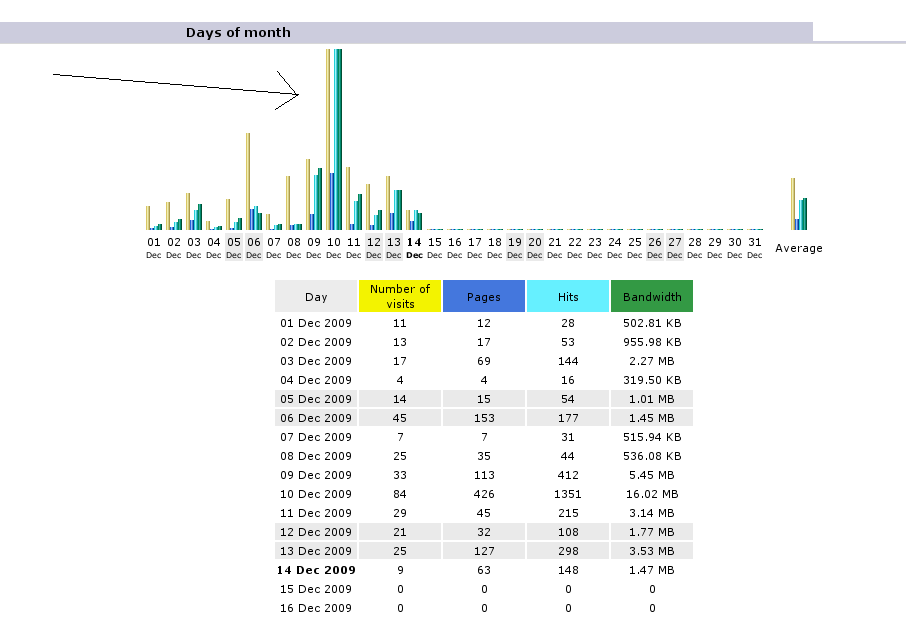Click the 69 pages value
The width and height of the screenshot is (906, 617).
coord(484,361)
